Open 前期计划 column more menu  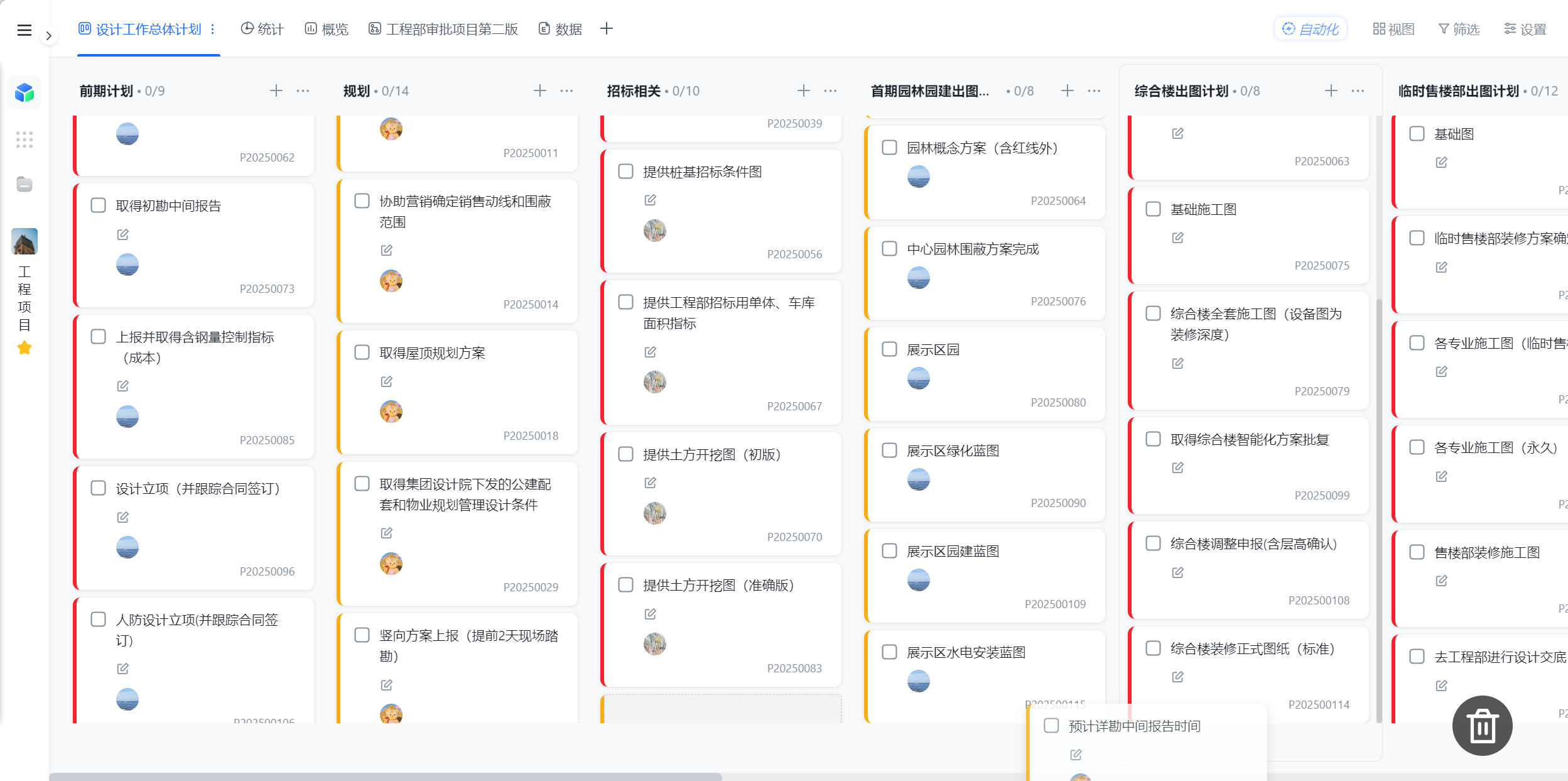pyautogui.click(x=303, y=90)
